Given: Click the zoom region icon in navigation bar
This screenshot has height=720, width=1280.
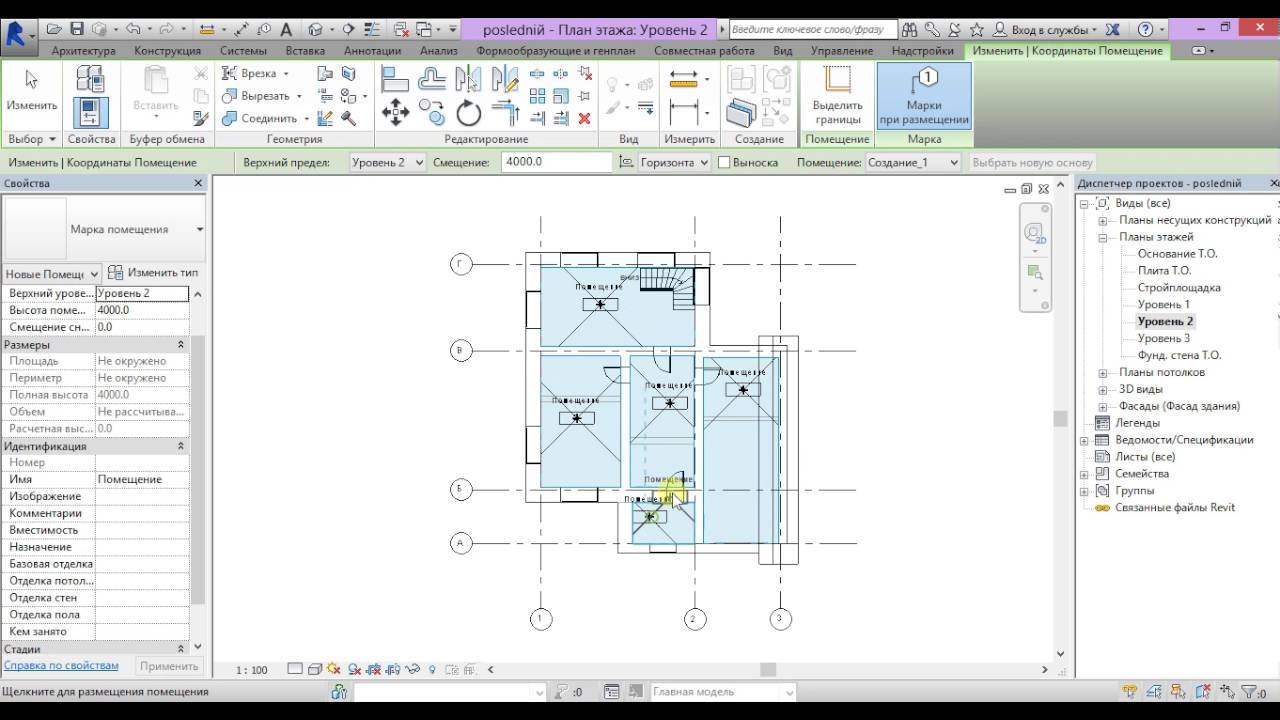Looking at the screenshot, I should click(x=1035, y=272).
